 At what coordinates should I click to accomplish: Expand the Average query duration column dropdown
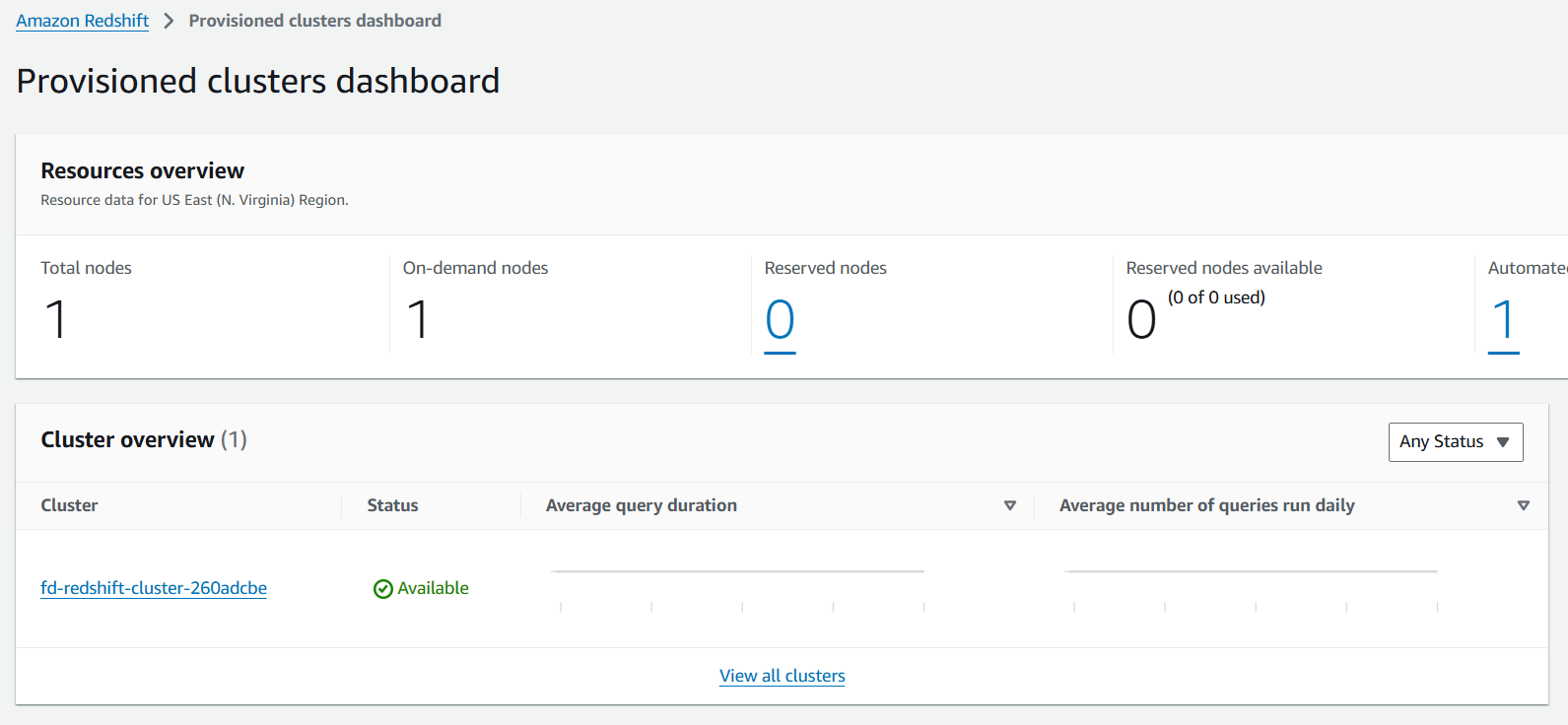(x=1009, y=505)
